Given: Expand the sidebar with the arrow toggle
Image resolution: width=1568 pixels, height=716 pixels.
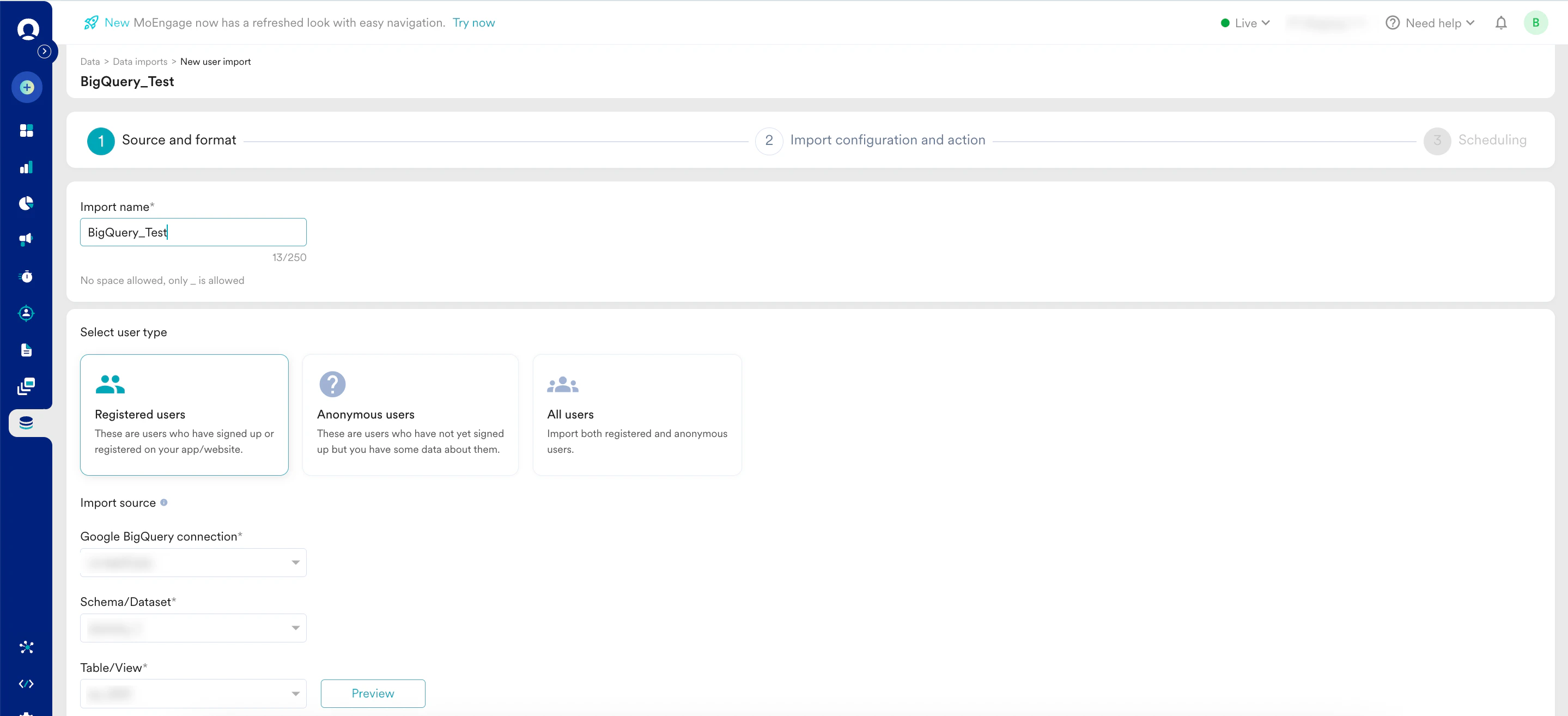Looking at the screenshot, I should [x=44, y=52].
